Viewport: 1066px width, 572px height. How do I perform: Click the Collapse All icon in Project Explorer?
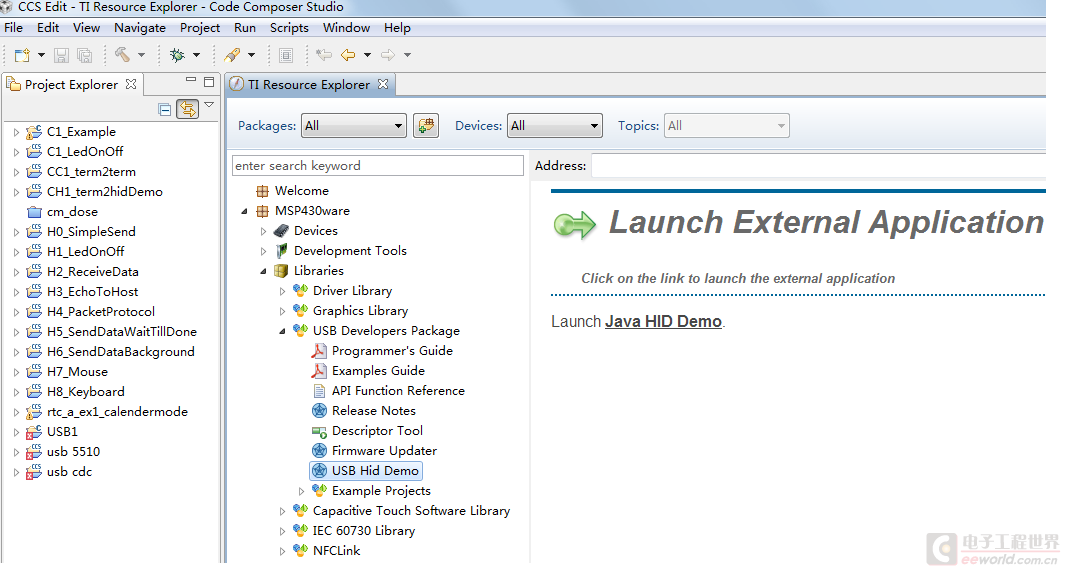point(165,110)
